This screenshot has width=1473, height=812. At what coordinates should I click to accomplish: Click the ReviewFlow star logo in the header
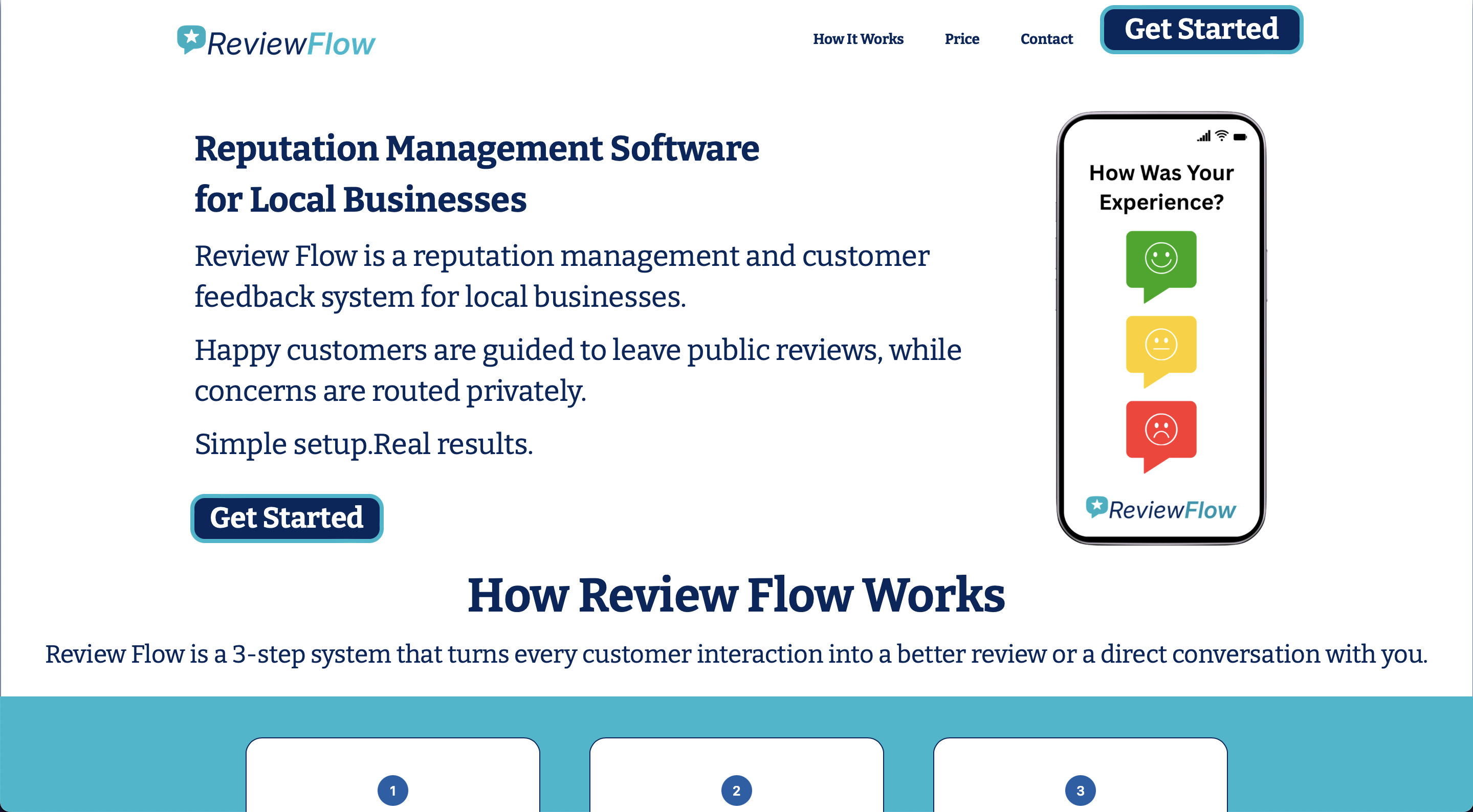tap(191, 39)
